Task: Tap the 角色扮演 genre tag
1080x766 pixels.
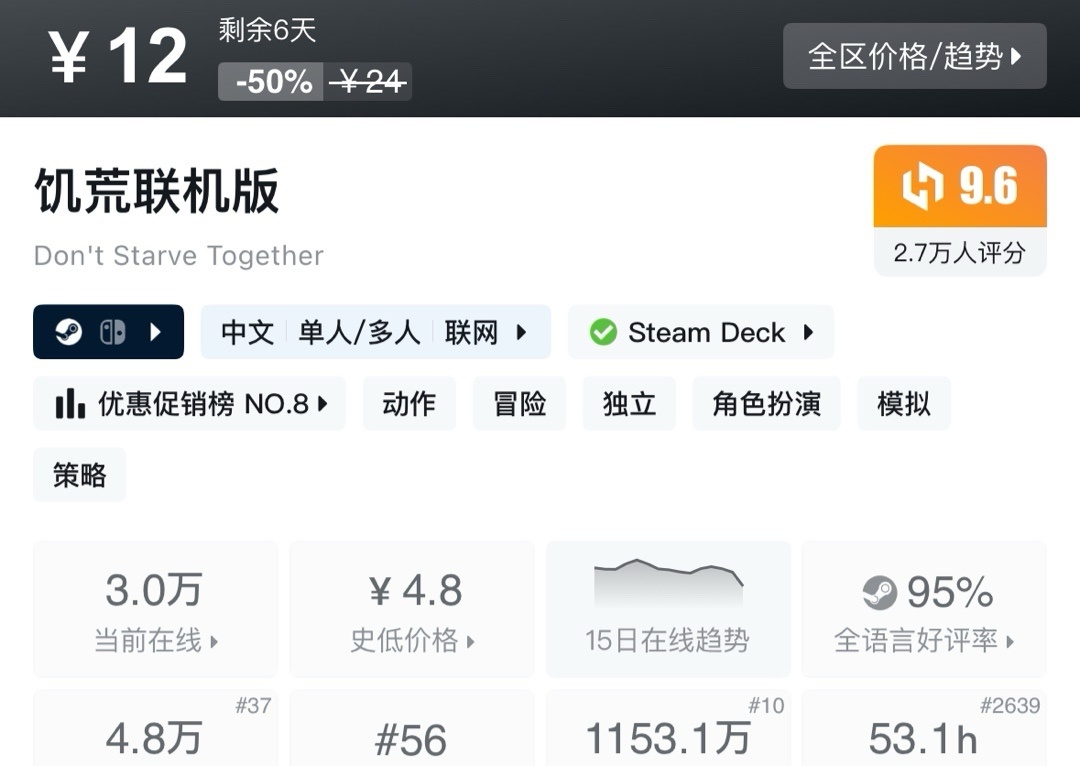Action: pyautogui.click(x=766, y=403)
